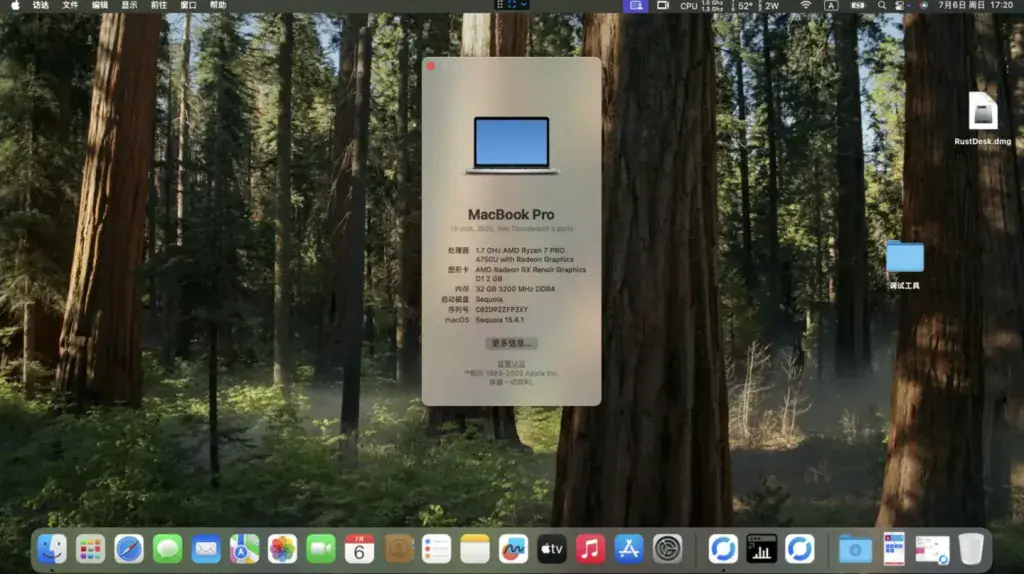The image size is (1024, 574).
Task: Open Finder from the Dock
Action: (52, 549)
